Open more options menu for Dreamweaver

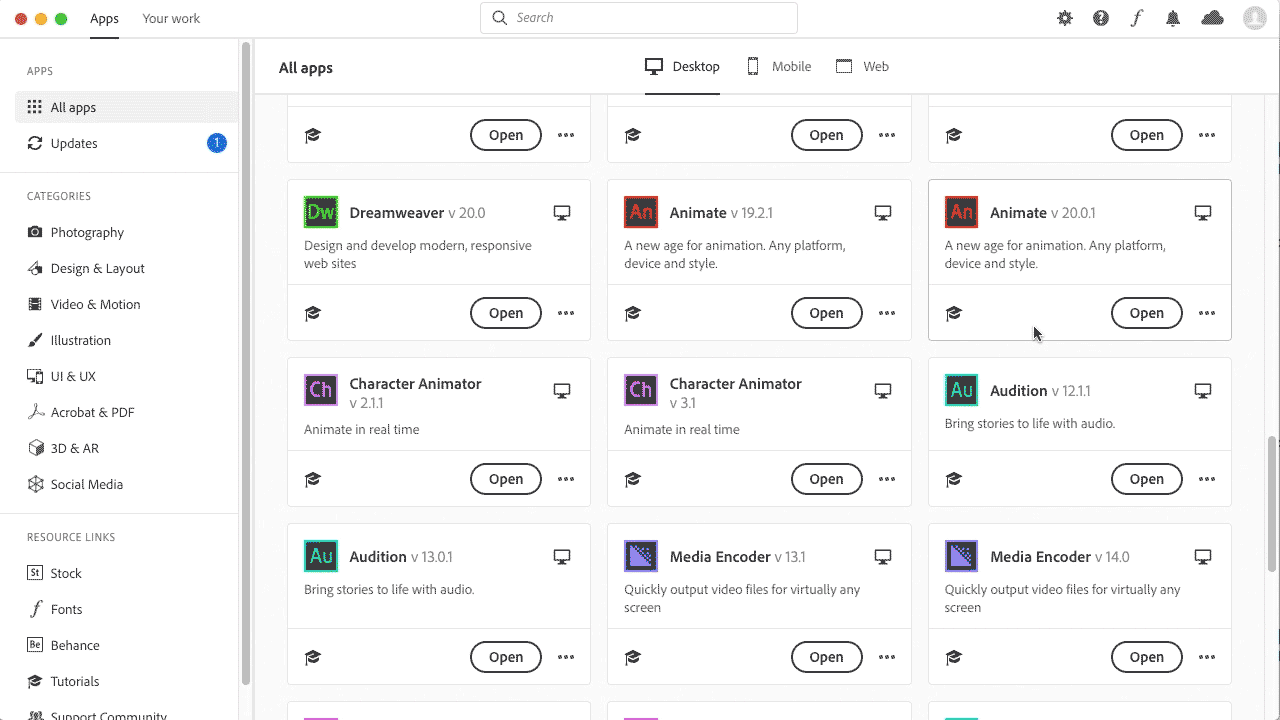[566, 313]
